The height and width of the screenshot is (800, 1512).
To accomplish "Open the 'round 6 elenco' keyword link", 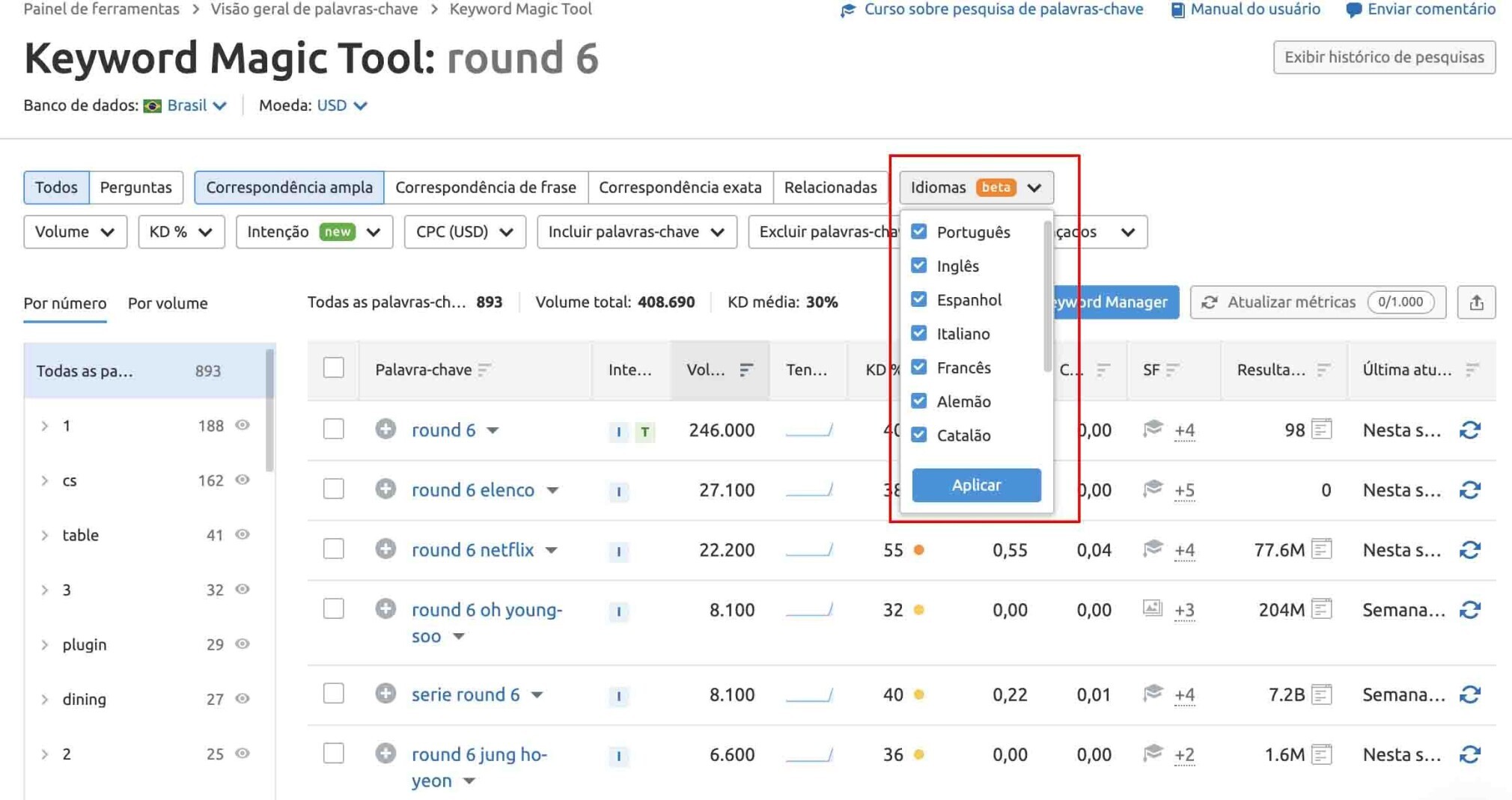I will (473, 489).
